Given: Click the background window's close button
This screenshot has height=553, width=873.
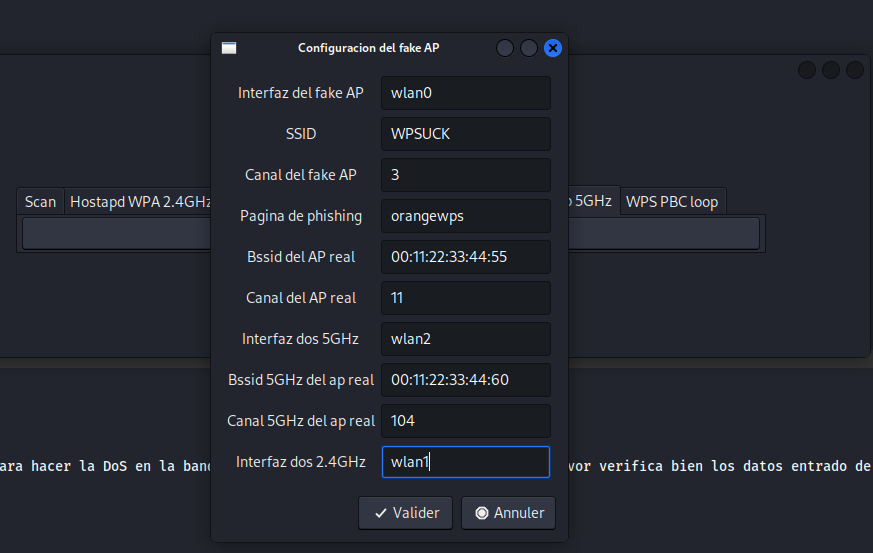Looking at the screenshot, I should click(x=855, y=70).
